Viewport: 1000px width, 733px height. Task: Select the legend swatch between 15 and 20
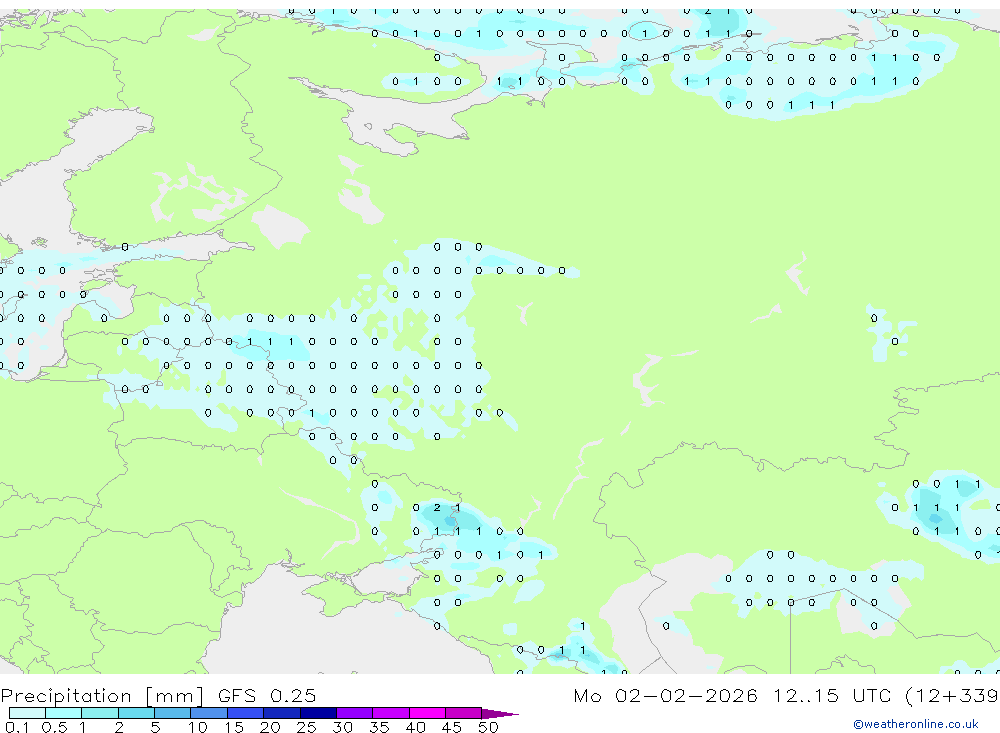[x=246, y=713]
